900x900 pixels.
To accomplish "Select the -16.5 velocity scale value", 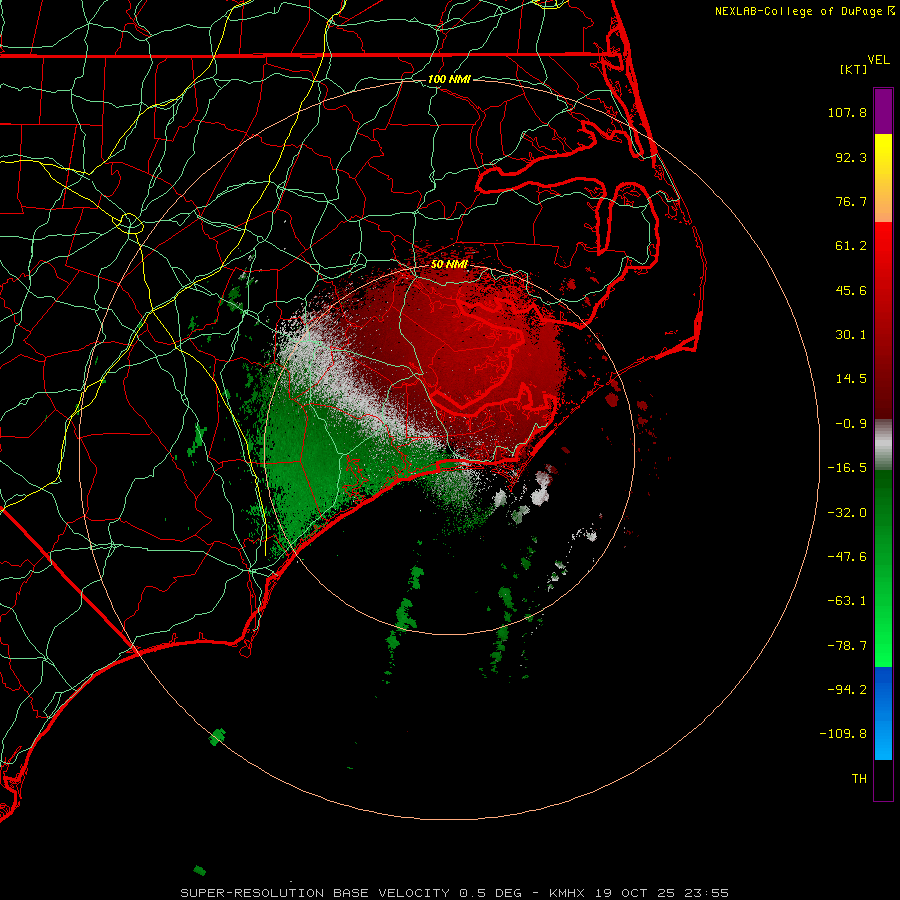I will tap(847, 468).
